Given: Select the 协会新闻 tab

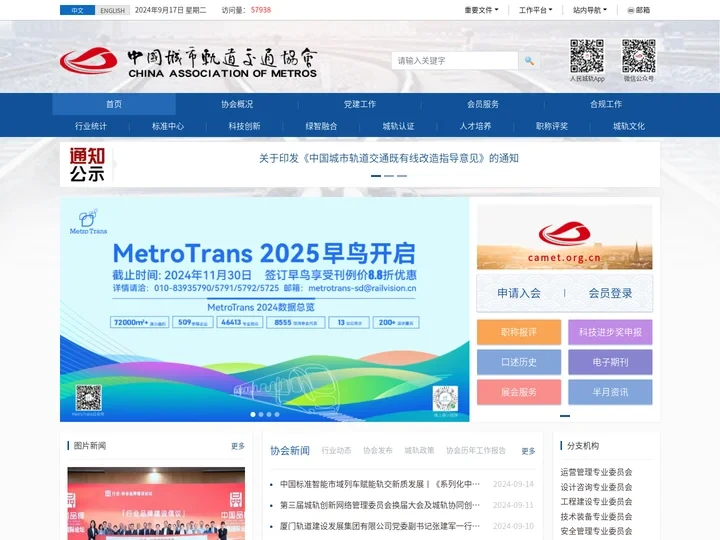Looking at the screenshot, I should click(x=290, y=450).
